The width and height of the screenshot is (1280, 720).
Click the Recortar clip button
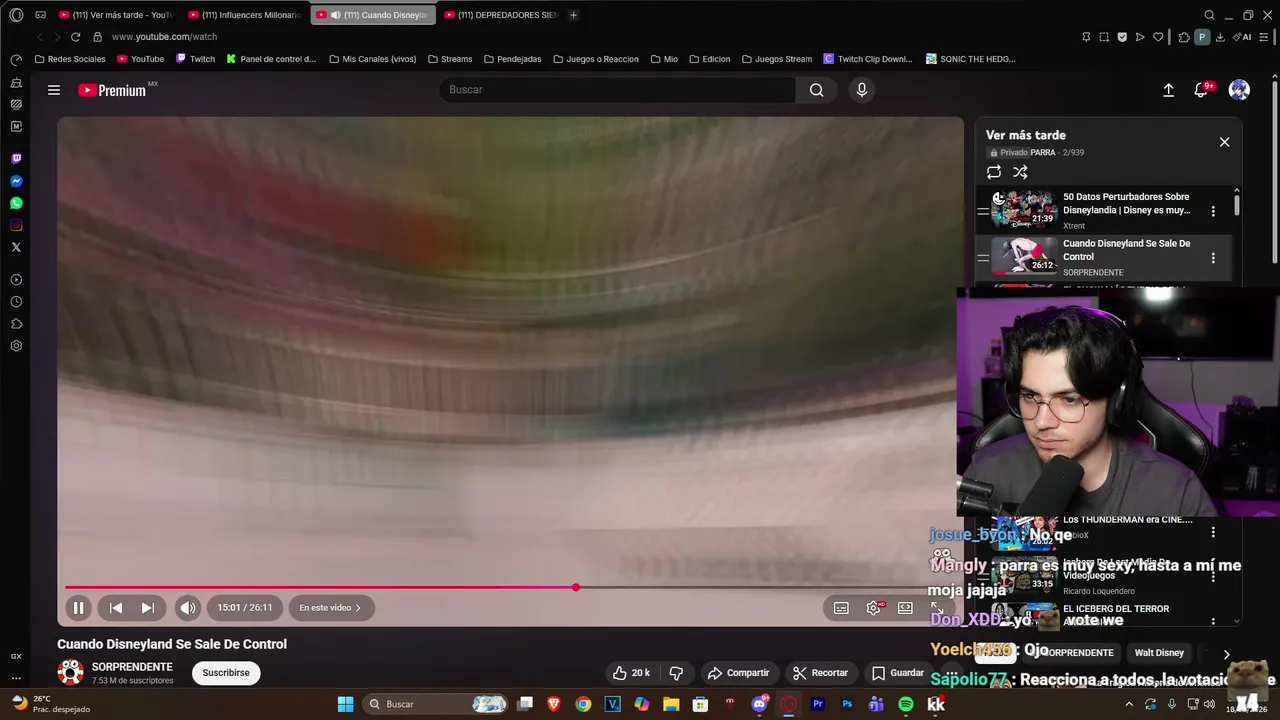(820, 673)
